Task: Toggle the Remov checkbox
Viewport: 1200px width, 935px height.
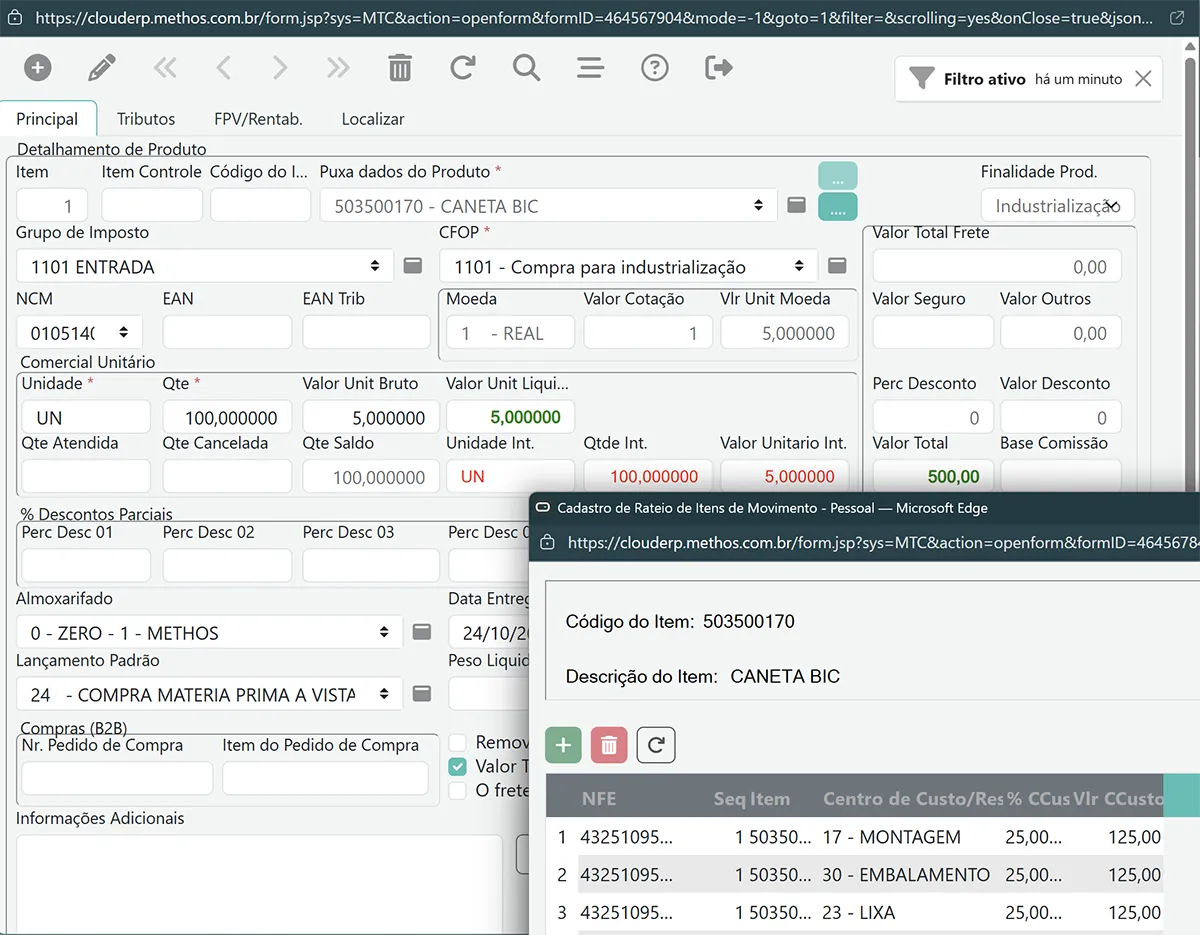Action: (458, 743)
